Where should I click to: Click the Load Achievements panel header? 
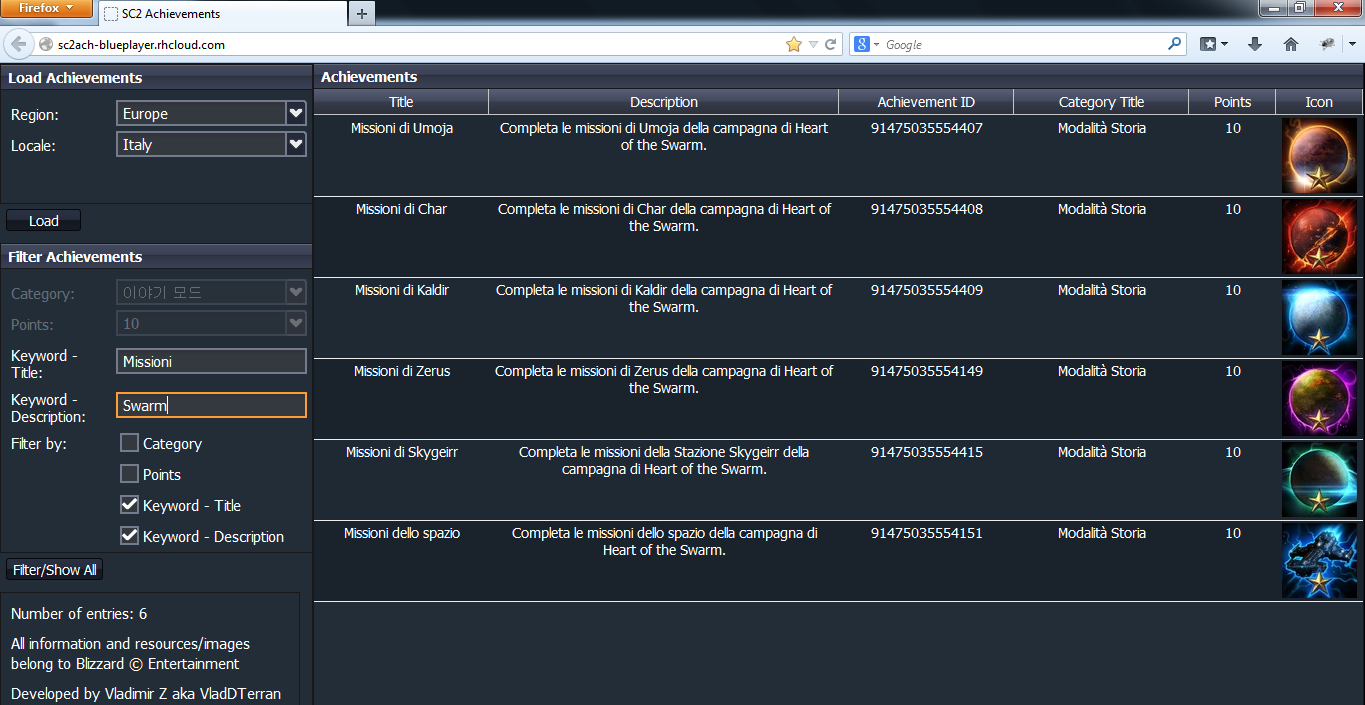[157, 78]
